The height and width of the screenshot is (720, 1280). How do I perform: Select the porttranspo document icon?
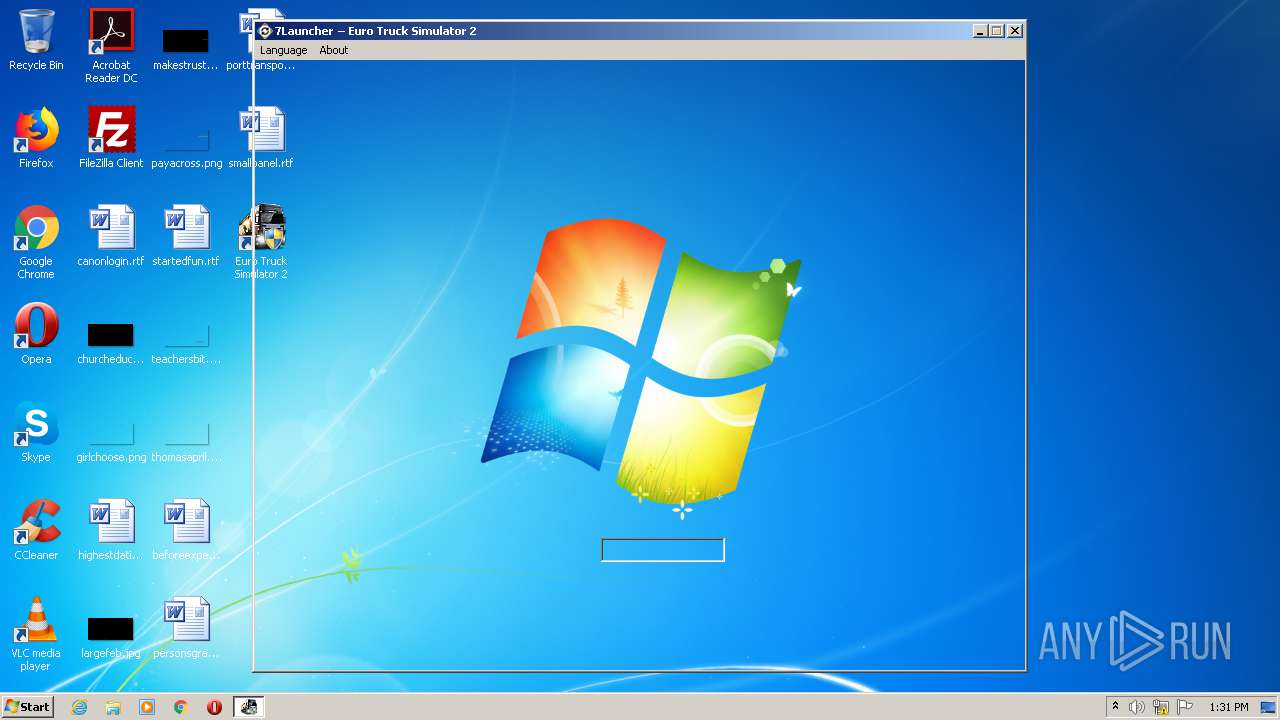click(261, 40)
